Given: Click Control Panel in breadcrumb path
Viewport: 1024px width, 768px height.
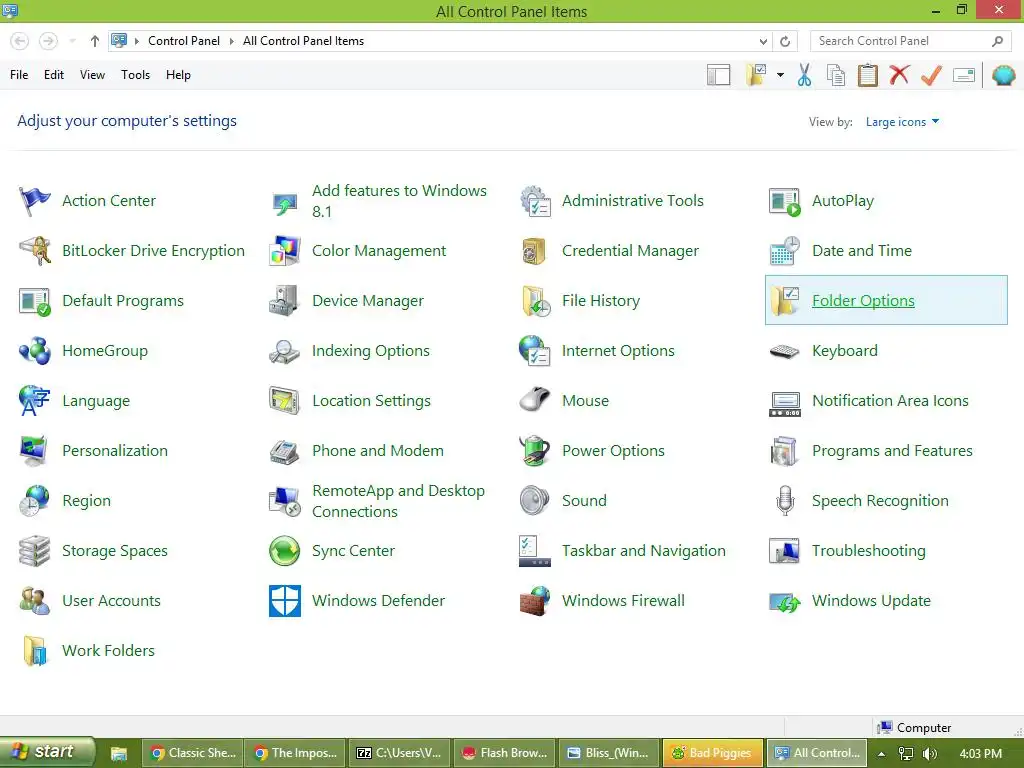Looking at the screenshot, I should point(184,41).
